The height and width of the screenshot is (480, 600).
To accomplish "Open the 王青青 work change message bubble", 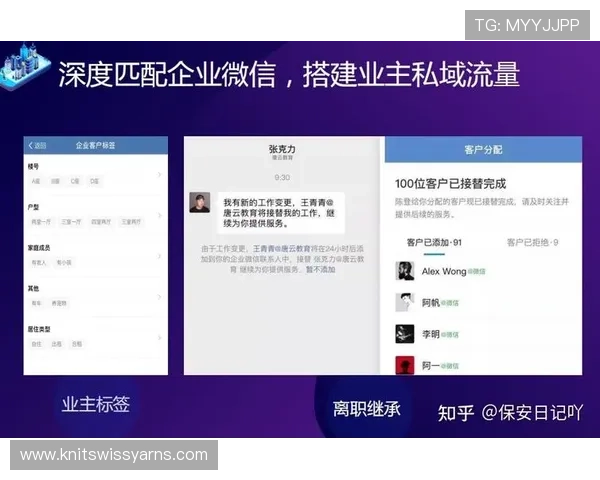I will click(x=281, y=213).
